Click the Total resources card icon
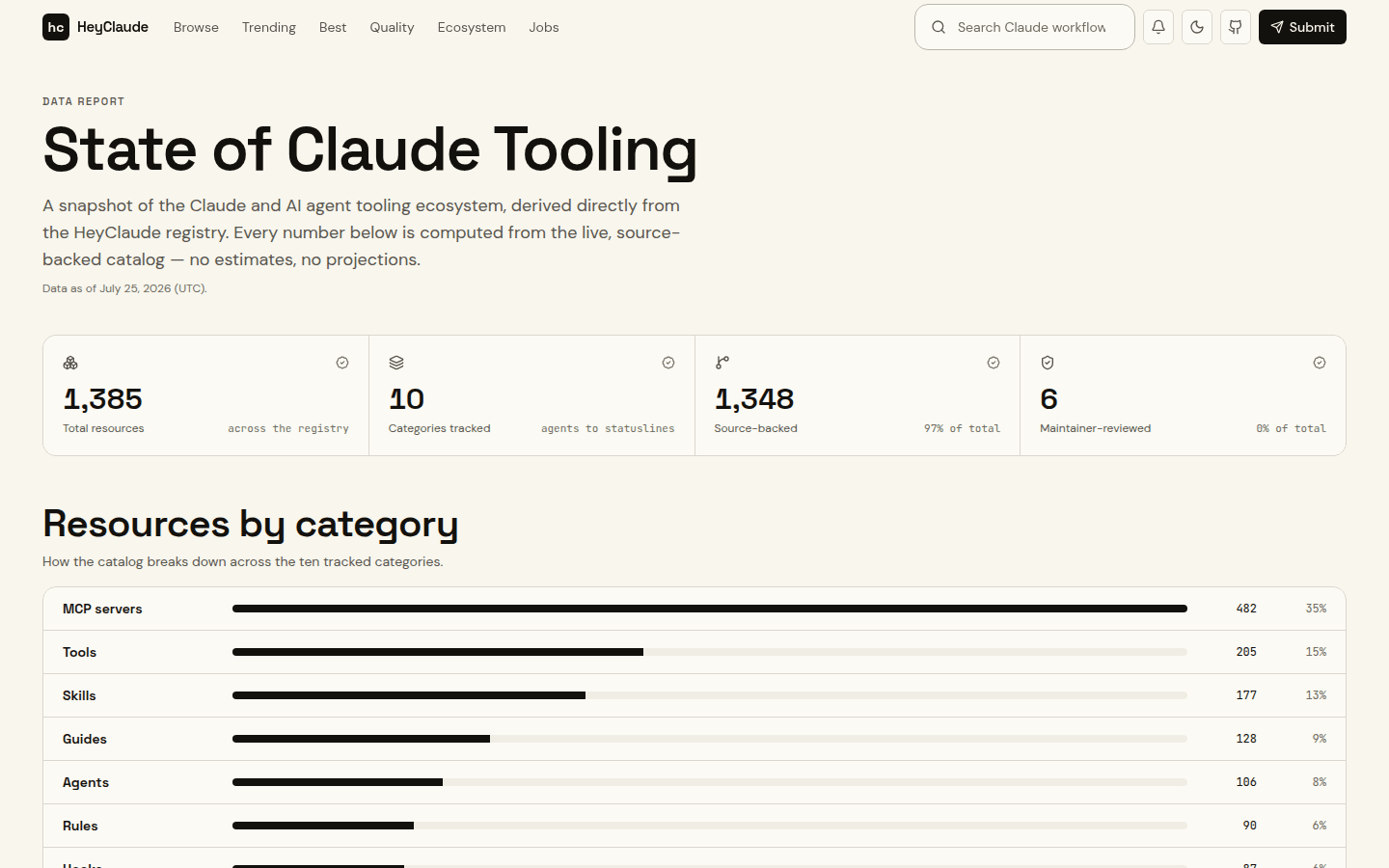 point(70,363)
